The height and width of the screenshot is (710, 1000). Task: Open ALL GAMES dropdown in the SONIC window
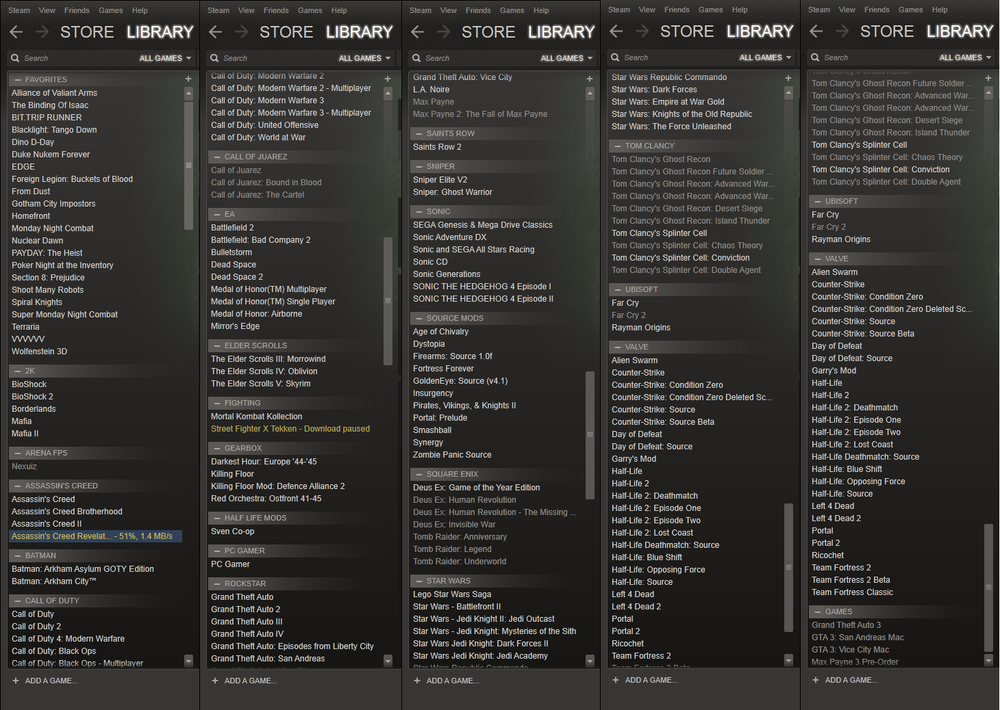click(x=566, y=58)
